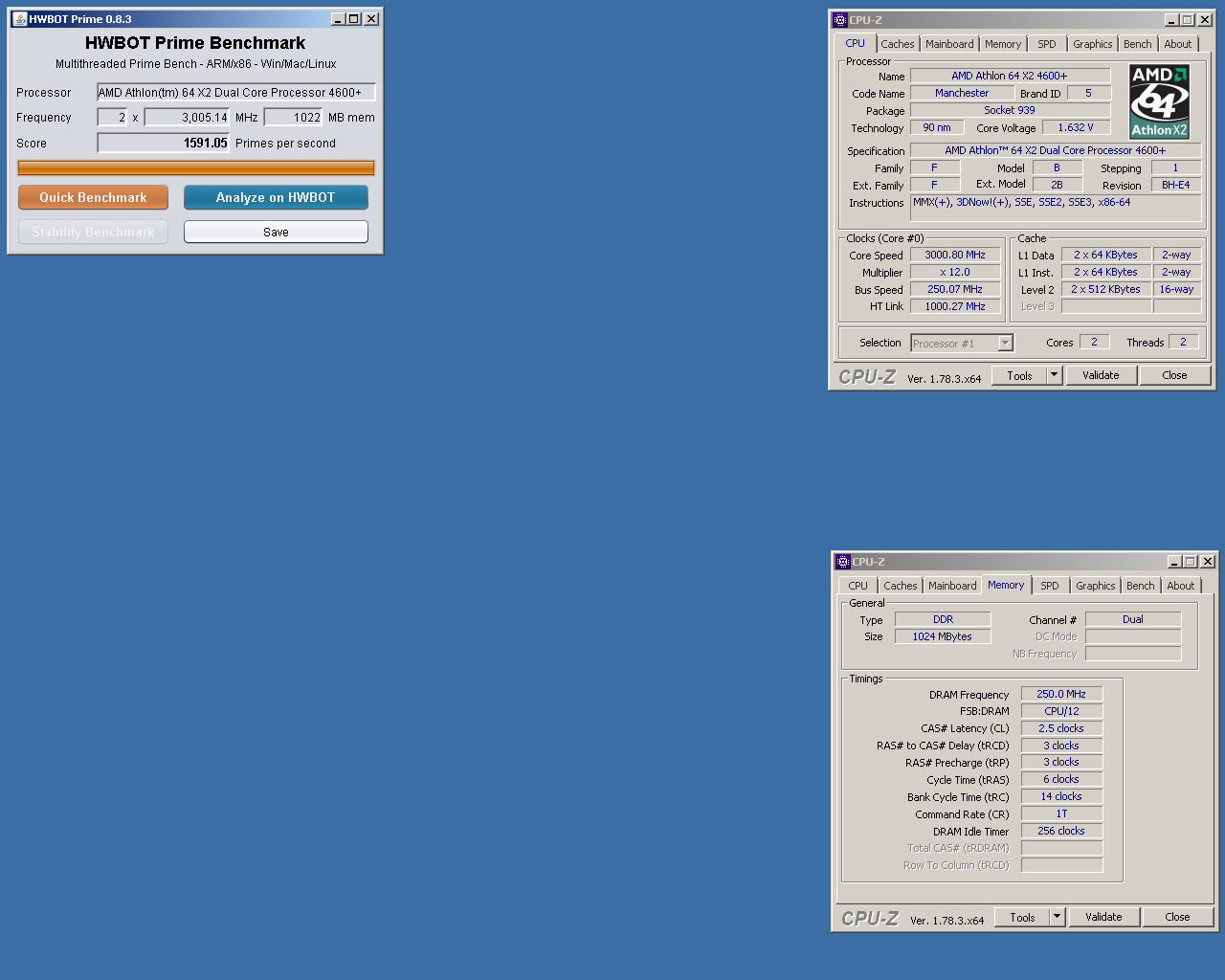Image resolution: width=1225 pixels, height=980 pixels.
Task: Switch to CPU tab in bottom CPU-Z window
Action: coord(857,586)
